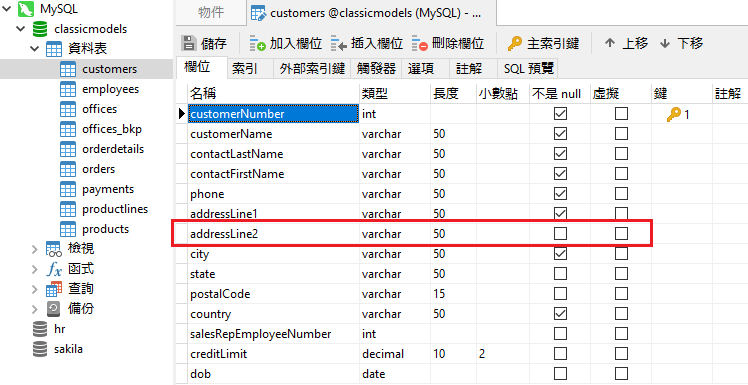The height and width of the screenshot is (385, 748).
Task: Select the customers @classicmodels editor tab
Action: (x=372, y=13)
